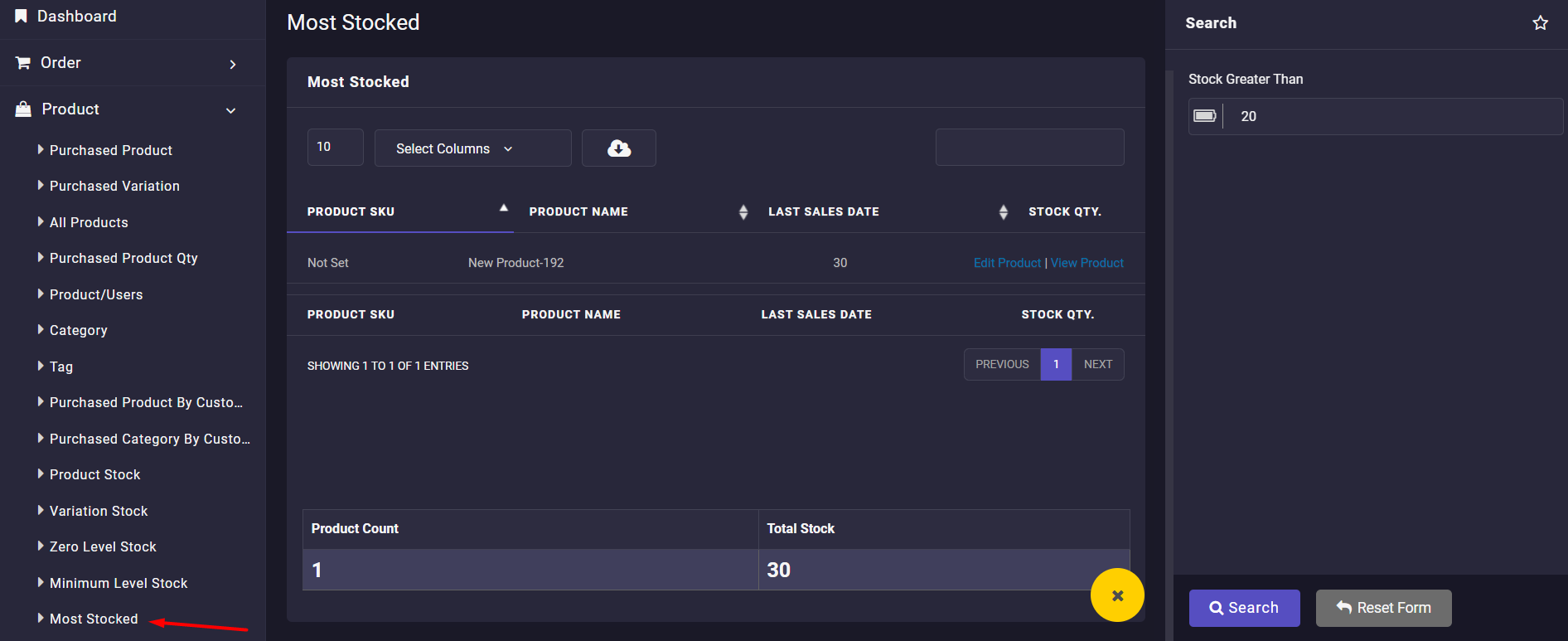Expand the Order menu chevron
The image size is (1568, 641).
coord(233,64)
